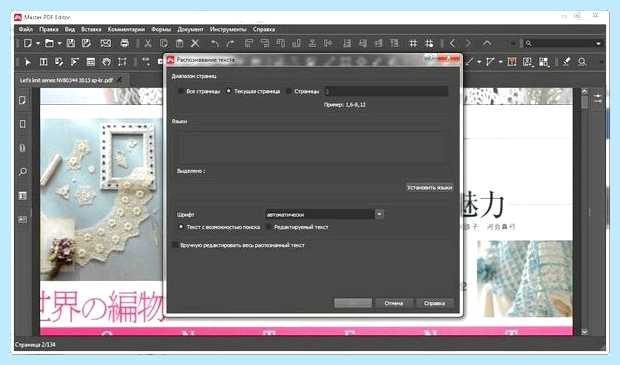Click the Cut scissors icon
Viewport: 620px width, 365px height.
point(148,43)
